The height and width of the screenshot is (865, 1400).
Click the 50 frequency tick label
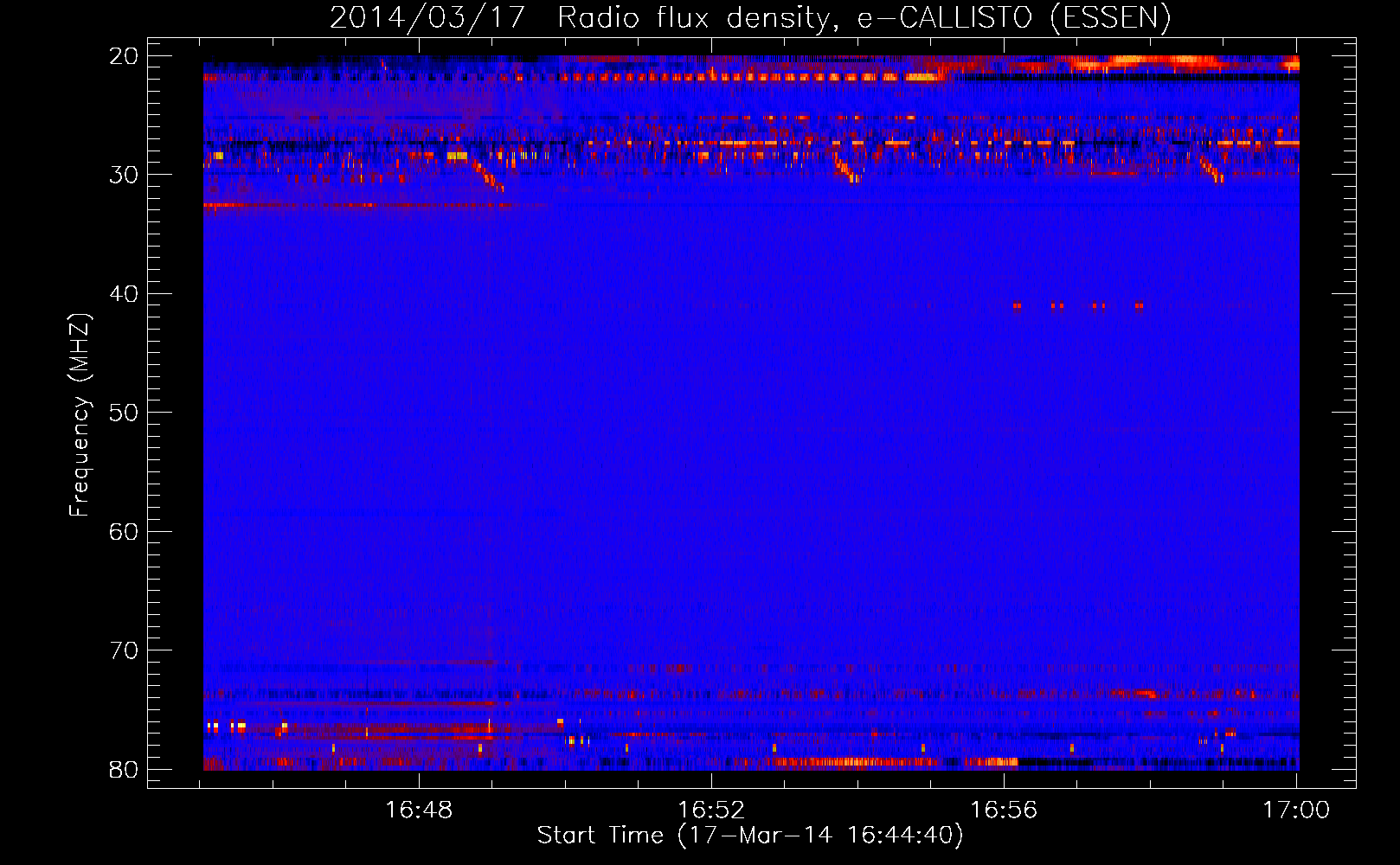(x=124, y=413)
